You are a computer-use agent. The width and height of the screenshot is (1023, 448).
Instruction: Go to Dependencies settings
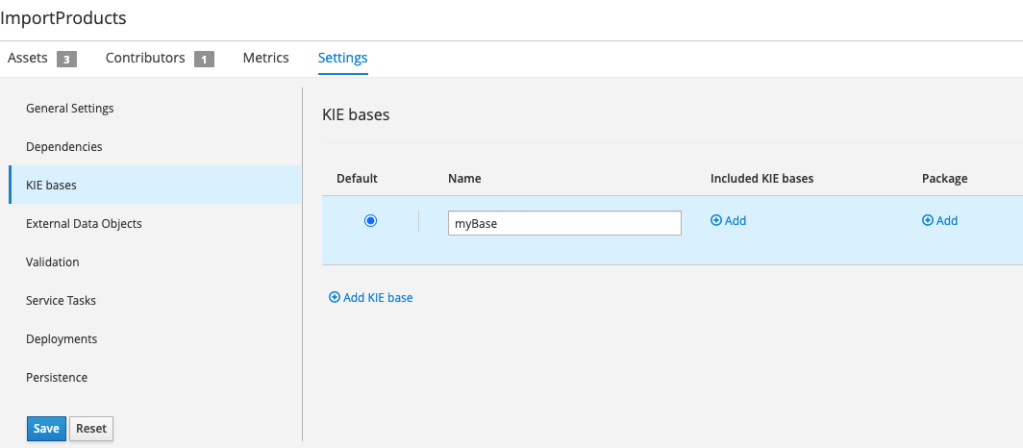[64, 147]
